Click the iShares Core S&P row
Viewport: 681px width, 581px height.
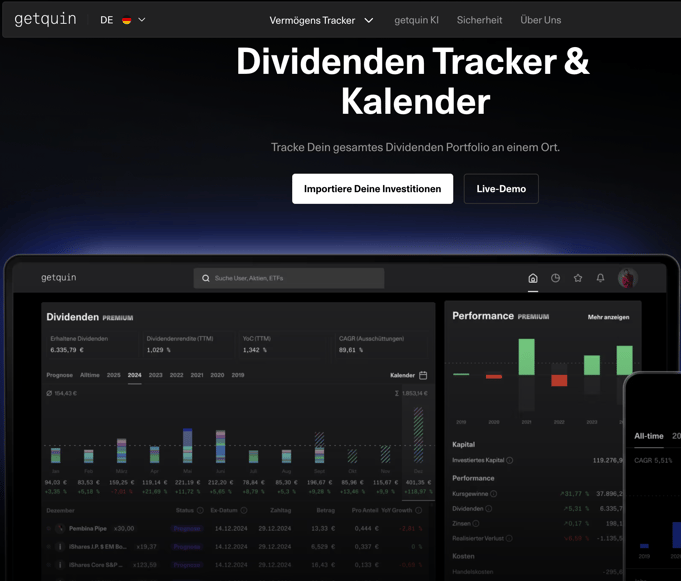pyautogui.click(x=235, y=565)
